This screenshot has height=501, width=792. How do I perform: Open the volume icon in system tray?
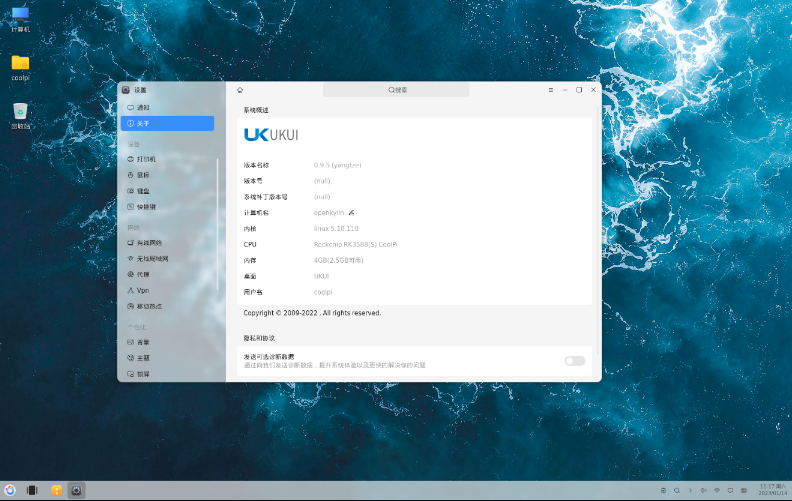tap(704, 490)
